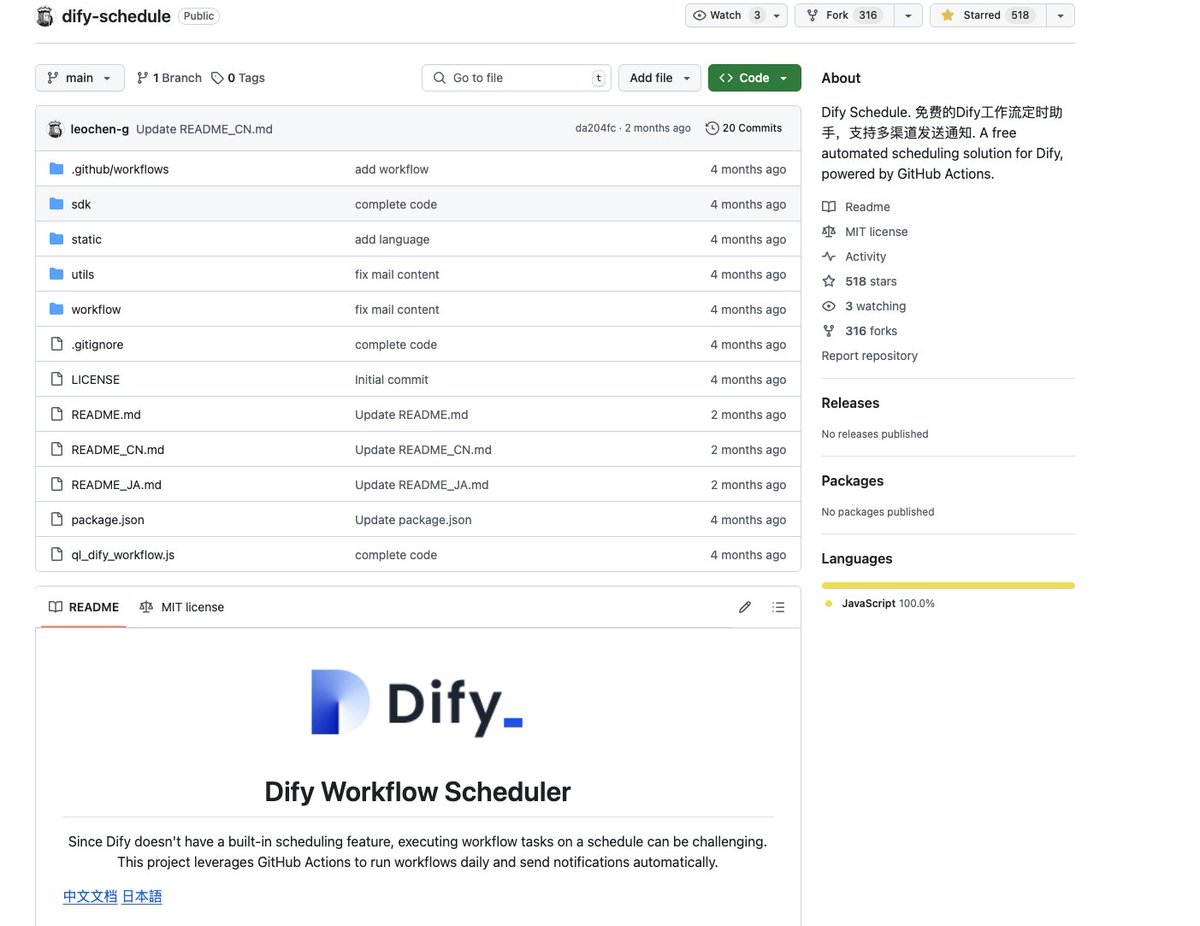1200x926 pixels.
Task: Open the green Code dropdown
Action: pyautogui.click(x=754, y=78)
